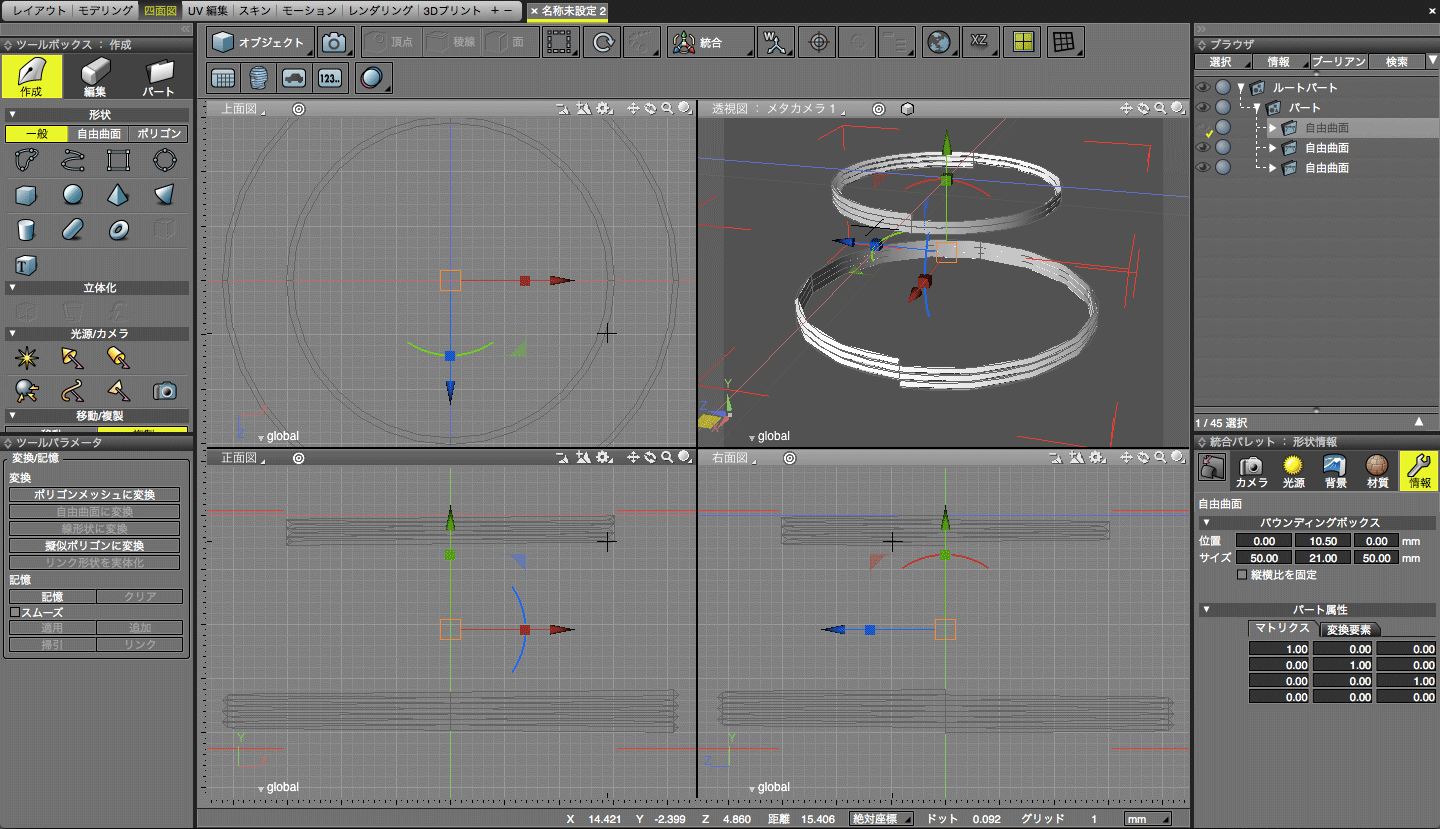Viewport: 1440px width, 829px height.
Task: Collapse the バウンディングボックス section
Action: point(1206,523)
